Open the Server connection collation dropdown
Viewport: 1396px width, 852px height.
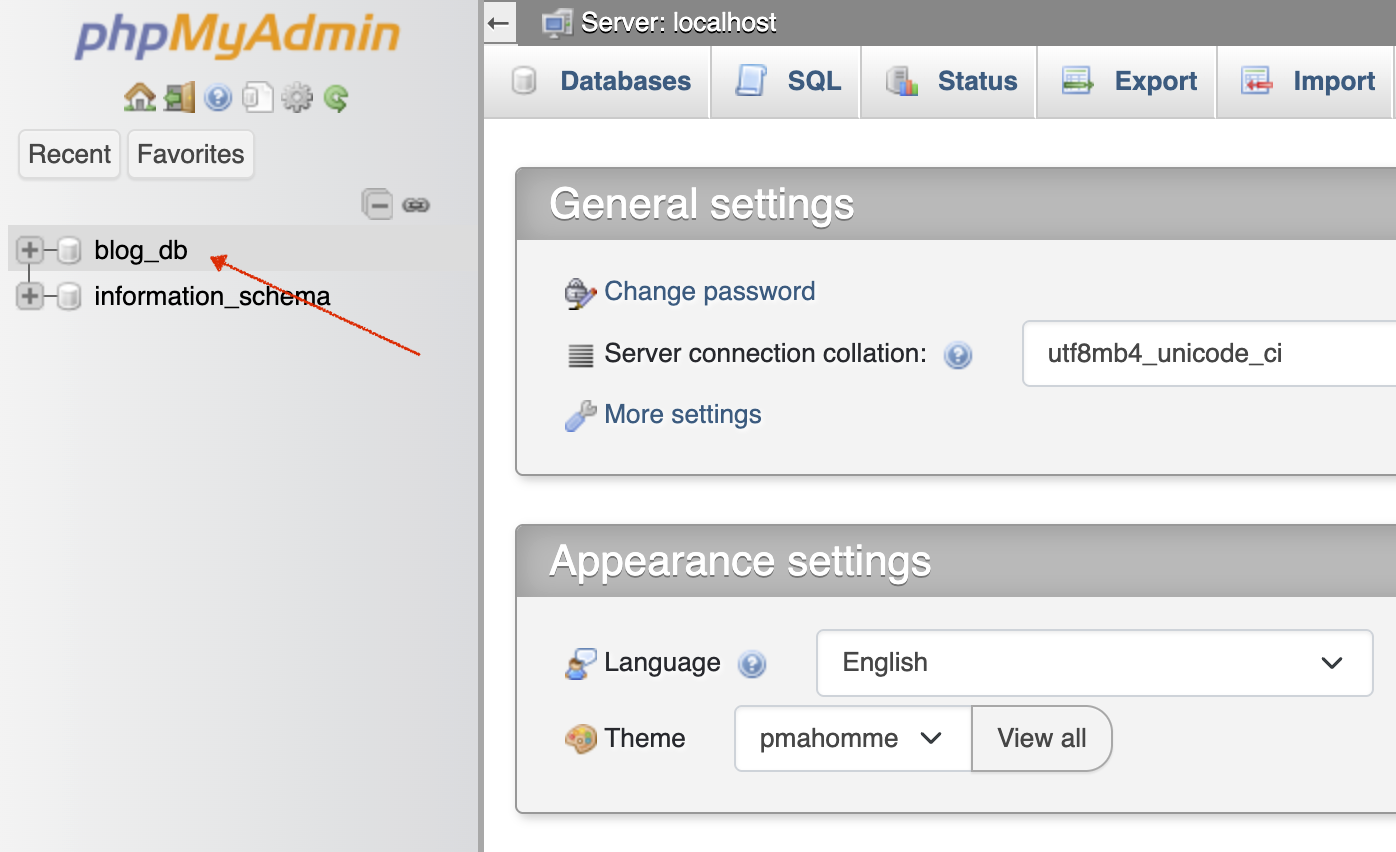point(1208,354)
